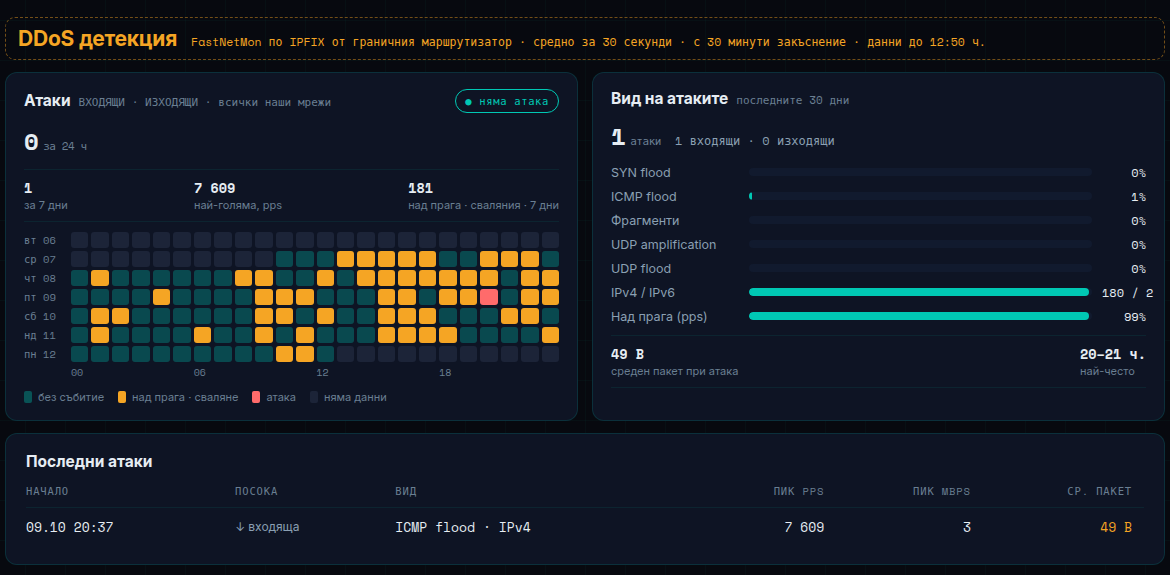Click the 'сб 10' heatmap row label

pyautogui.click(x=40, y=316)
